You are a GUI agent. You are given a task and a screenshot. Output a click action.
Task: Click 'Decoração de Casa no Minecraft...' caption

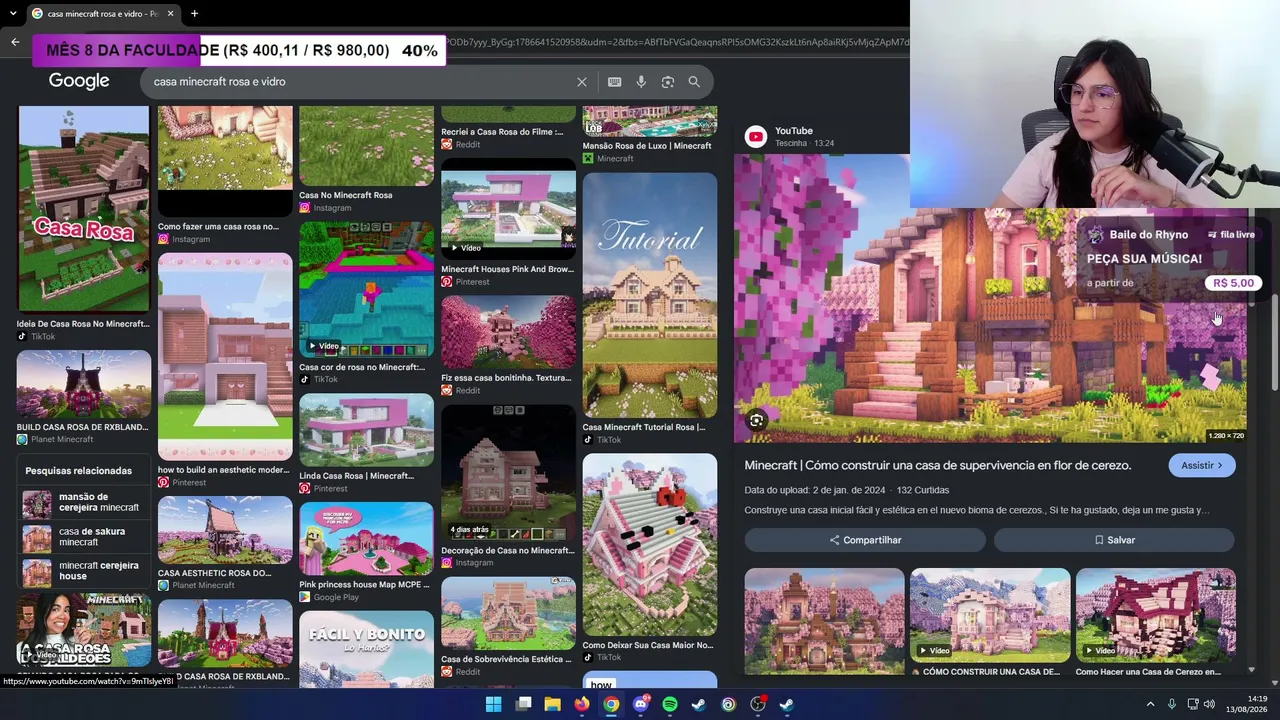pos(507,550)
